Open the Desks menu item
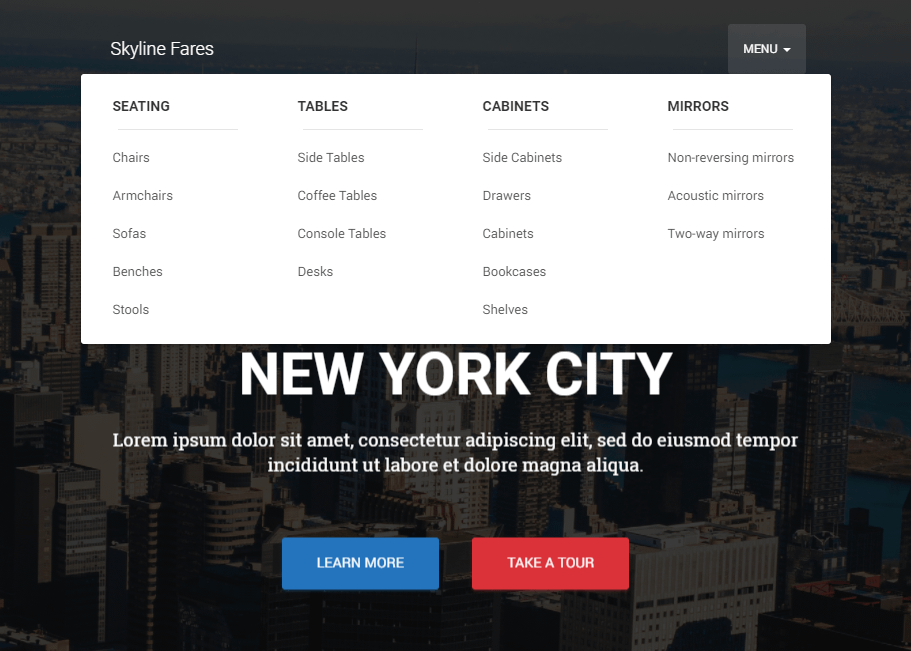Screen dimensions: 911x651 coord(315,272)
